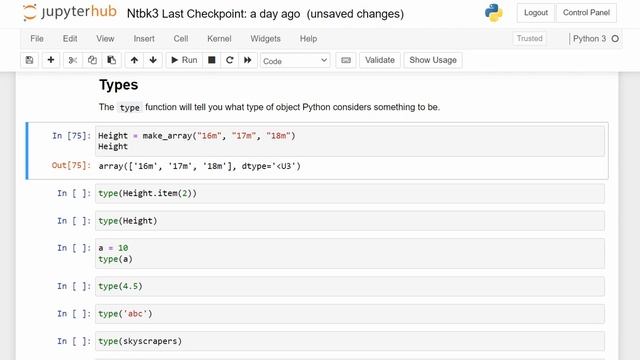Click the Logout button
This screenshot has width=640, height=360.
(536, 13)
